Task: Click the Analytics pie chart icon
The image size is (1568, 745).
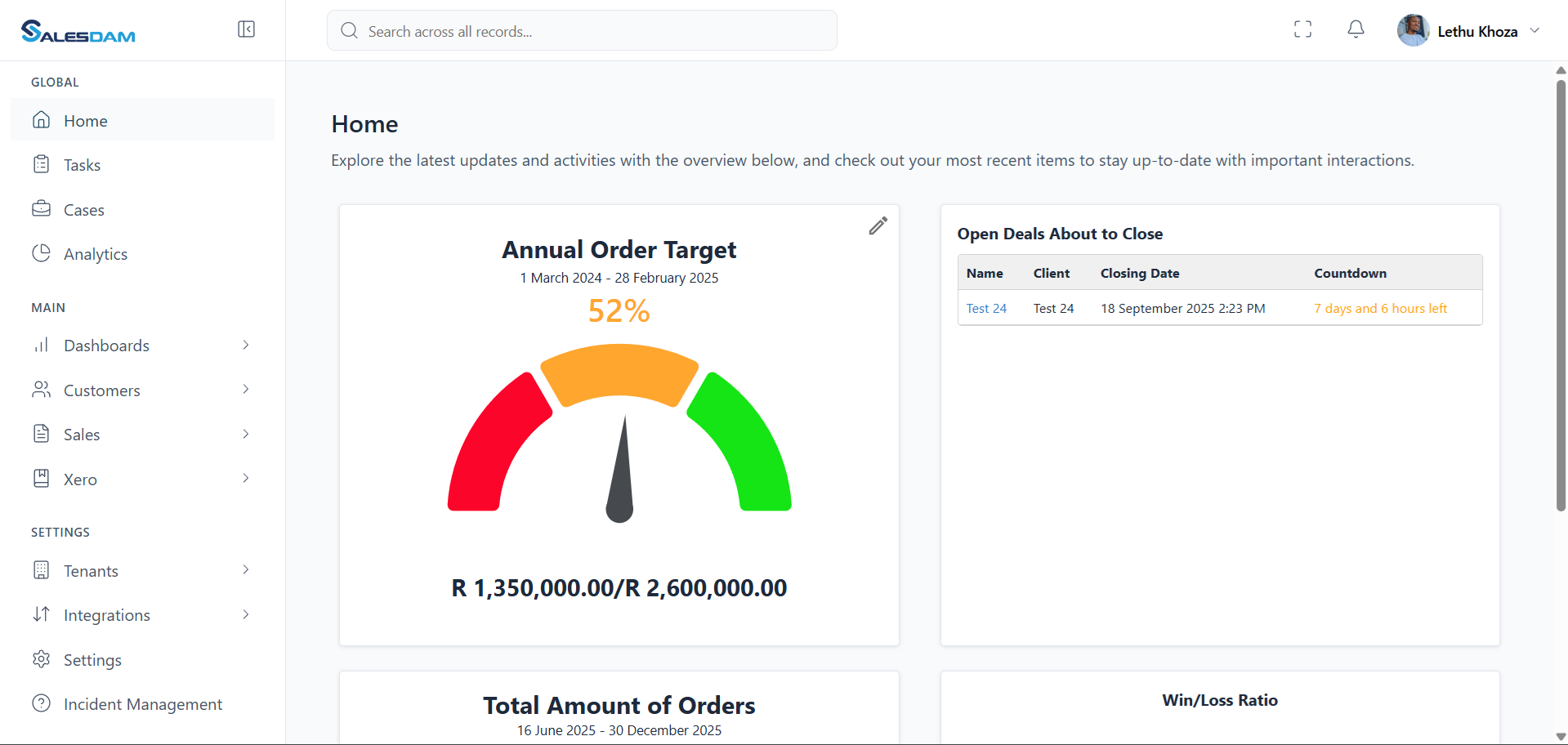Action: click(x=41, y=253)
